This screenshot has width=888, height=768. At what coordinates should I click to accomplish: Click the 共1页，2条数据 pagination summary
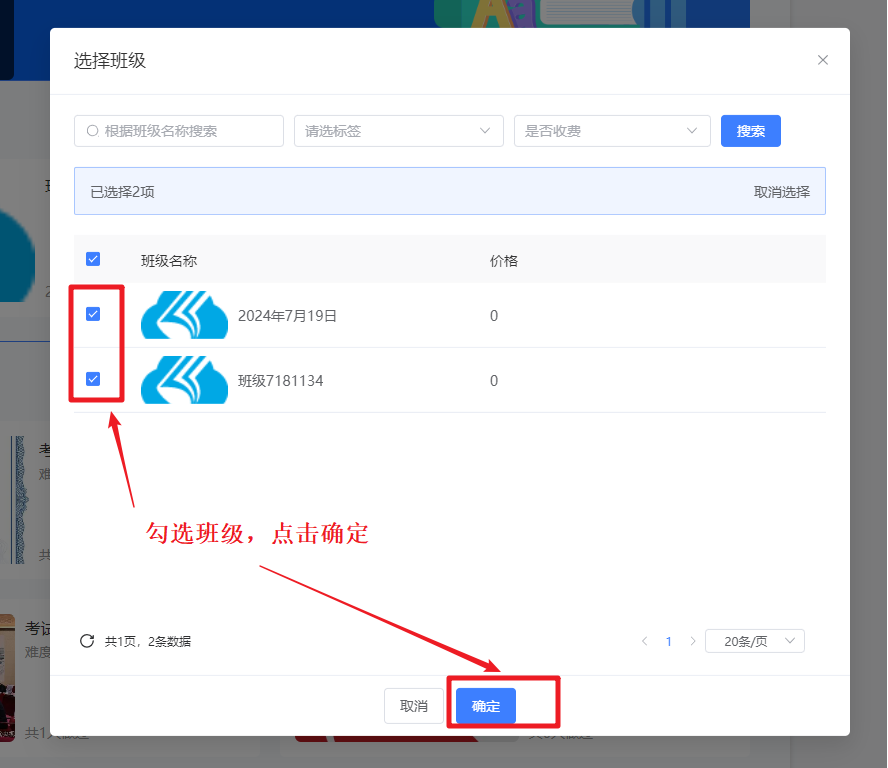coord(148,641)
